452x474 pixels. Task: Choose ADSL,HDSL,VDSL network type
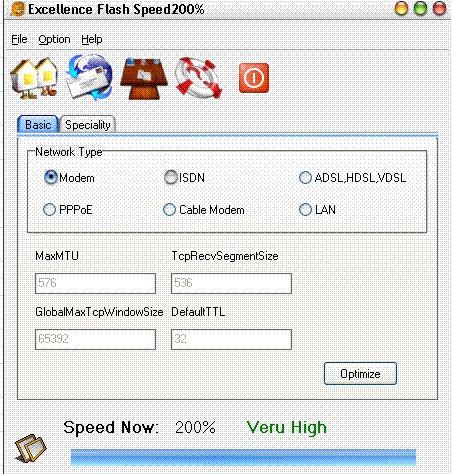352,178
